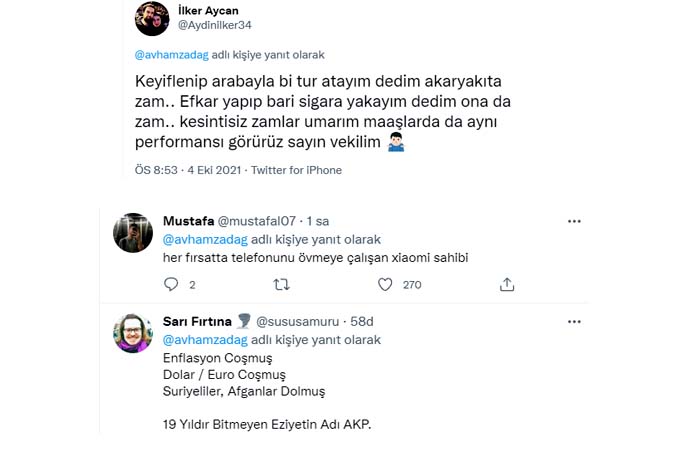The height and width of the screenshot is (450, 690).
Task: Like Mustafa's tweet with 270 likes
Action: click(385, 285)
